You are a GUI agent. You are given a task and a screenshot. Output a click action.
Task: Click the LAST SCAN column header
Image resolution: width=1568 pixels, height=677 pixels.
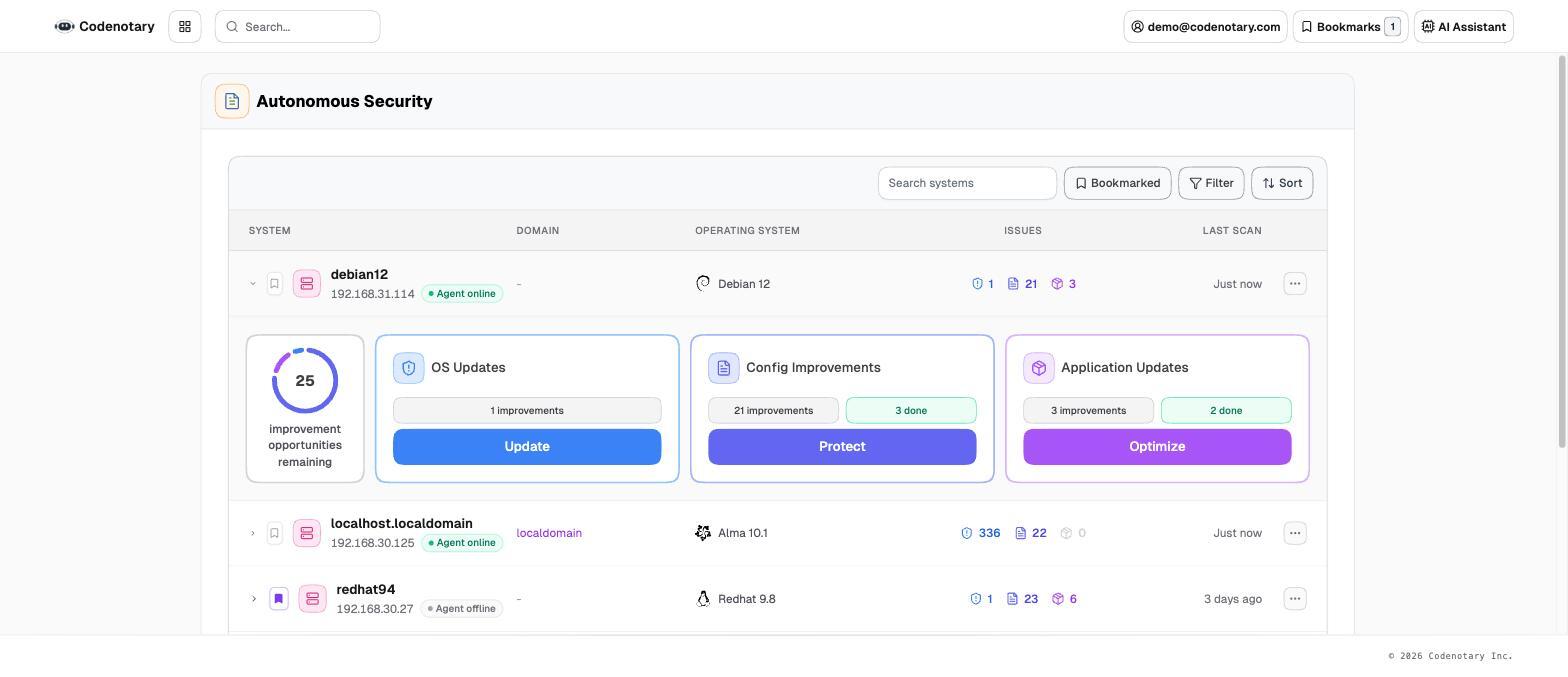(1232, 231)
